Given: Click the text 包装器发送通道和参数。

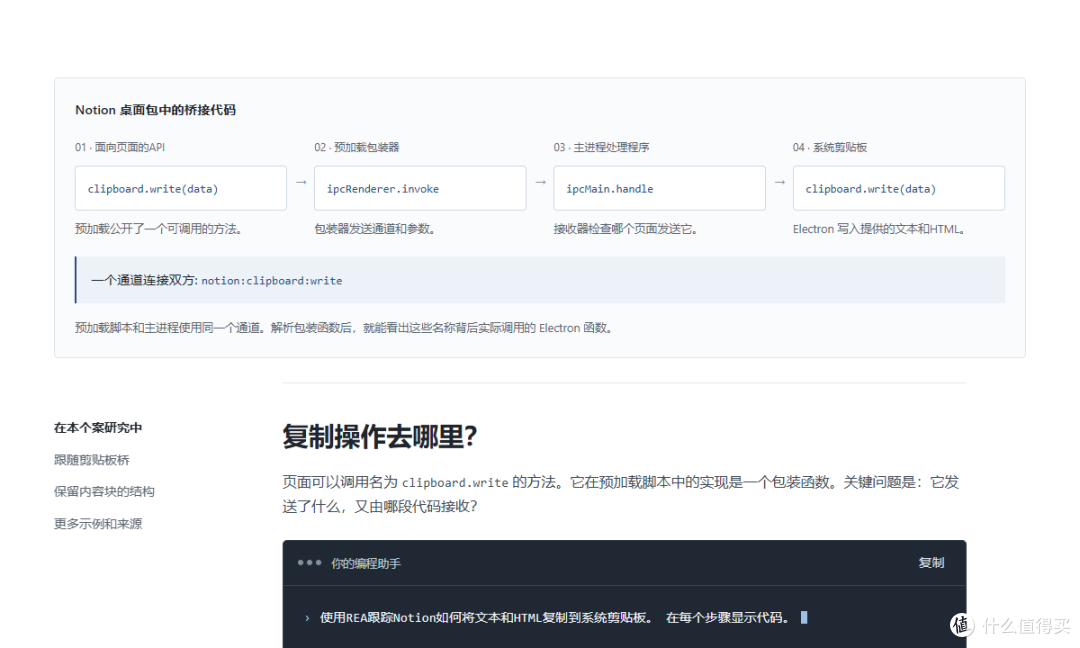Looking at the screenshot, I should tap(375, 229).
